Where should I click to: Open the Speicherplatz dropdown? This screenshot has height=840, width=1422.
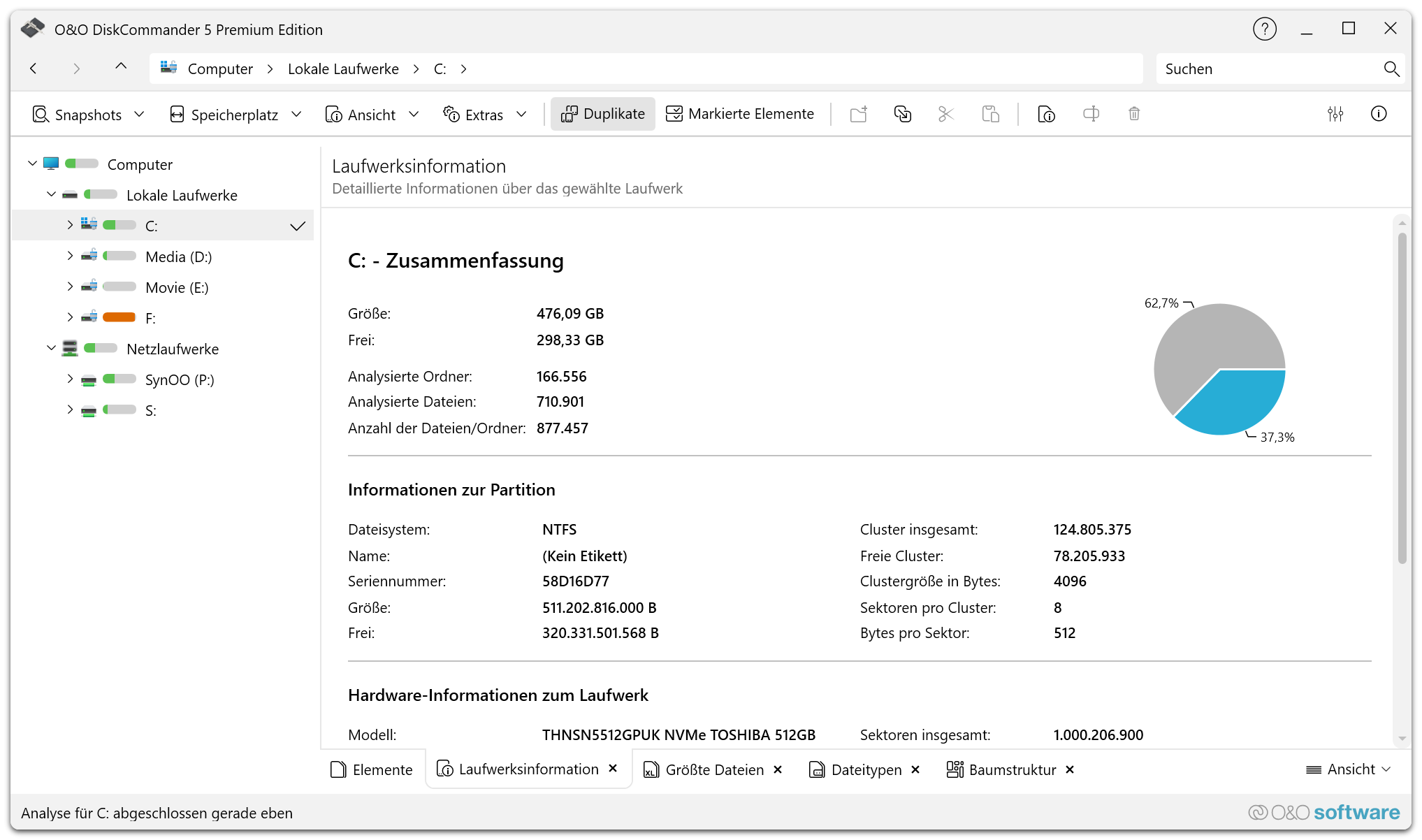pos(235,114)
